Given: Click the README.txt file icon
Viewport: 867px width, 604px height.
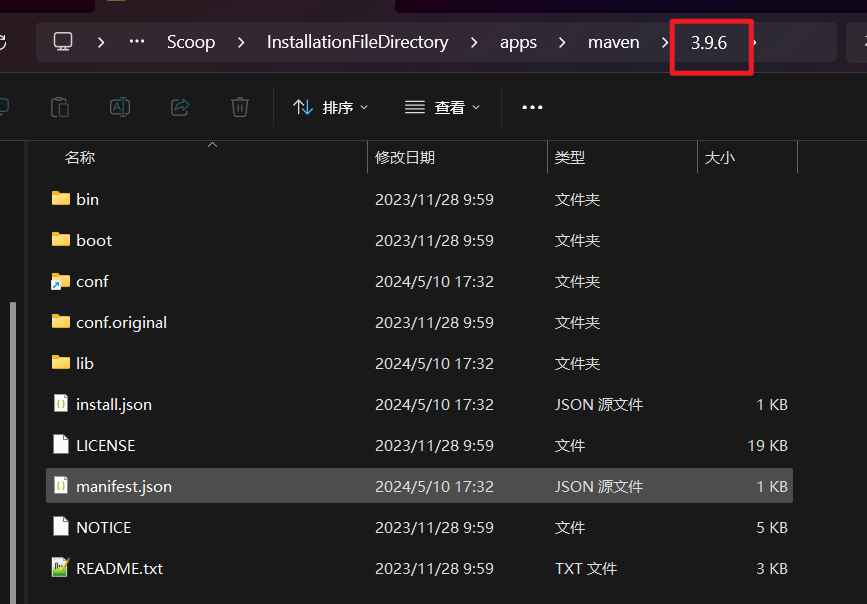Looking at the screenshot, I should pyautogui.click(x=61, y=568).
